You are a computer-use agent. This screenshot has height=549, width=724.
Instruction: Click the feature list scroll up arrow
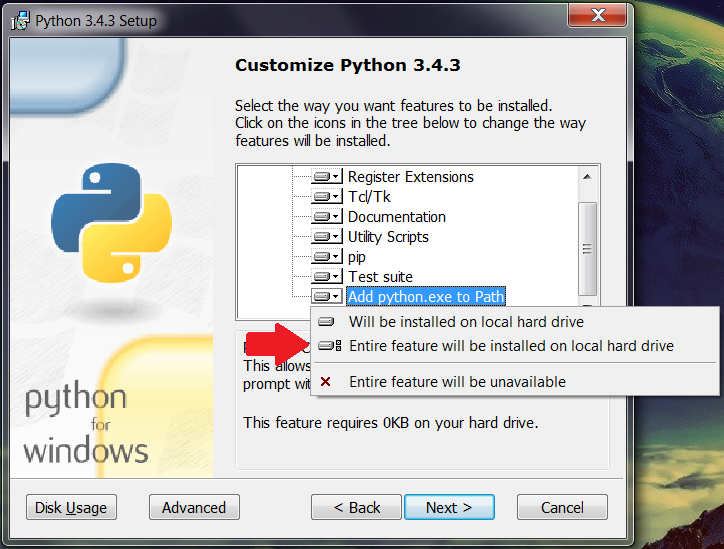[587, 177]
